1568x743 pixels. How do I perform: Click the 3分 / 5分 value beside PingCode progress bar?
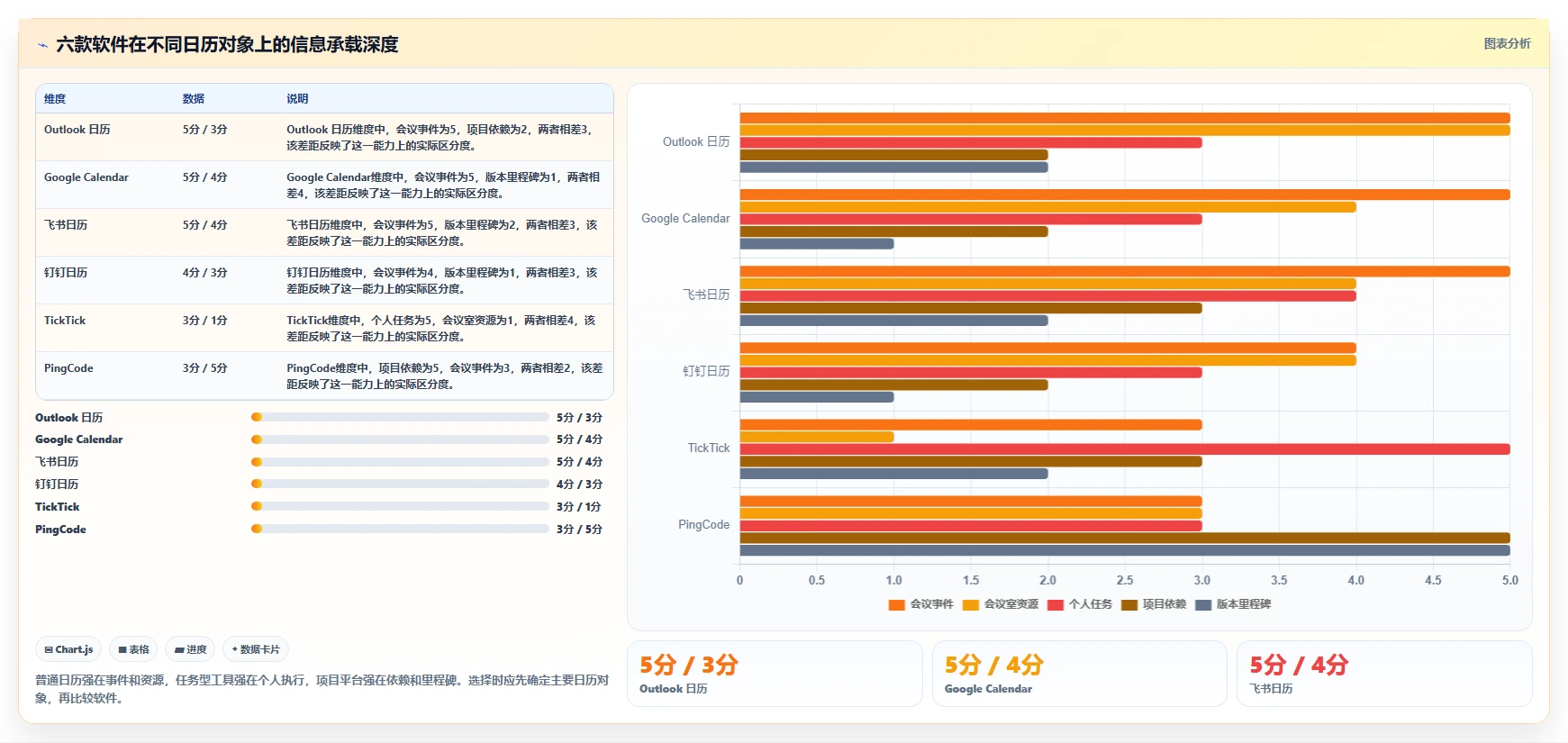tap(579, 530)
